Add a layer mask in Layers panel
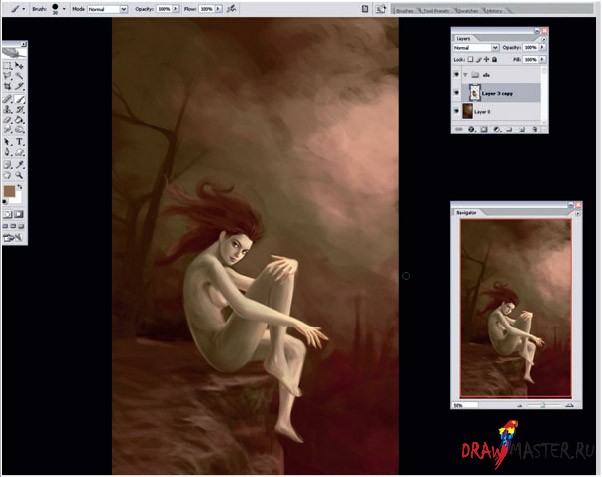The width and height of the screenshot is (602, 477). coord(484,129)
